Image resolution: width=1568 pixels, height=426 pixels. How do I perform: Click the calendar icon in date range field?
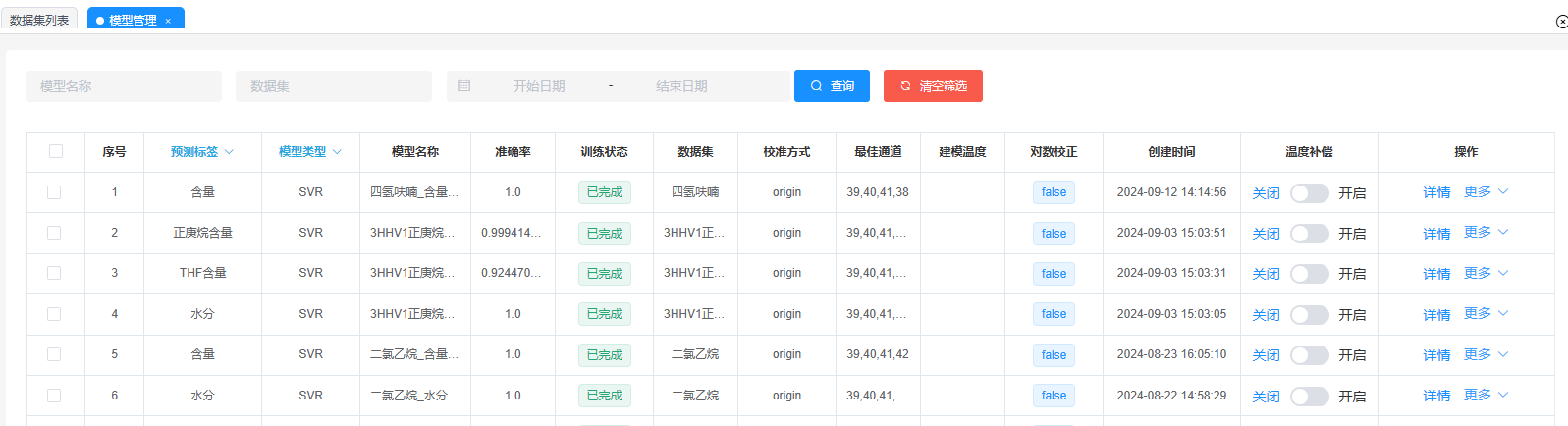[x=464, y=86]
